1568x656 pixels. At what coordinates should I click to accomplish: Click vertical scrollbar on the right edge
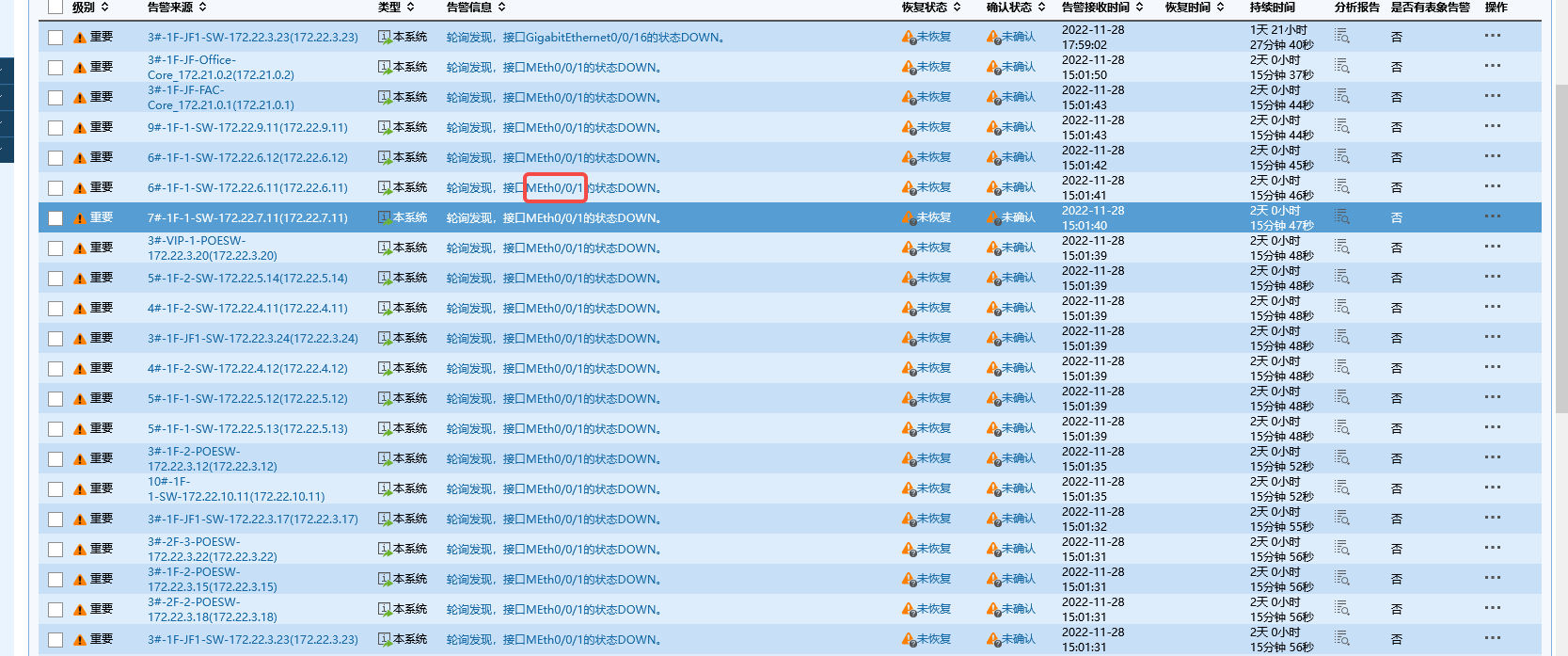pos(1561,249)
